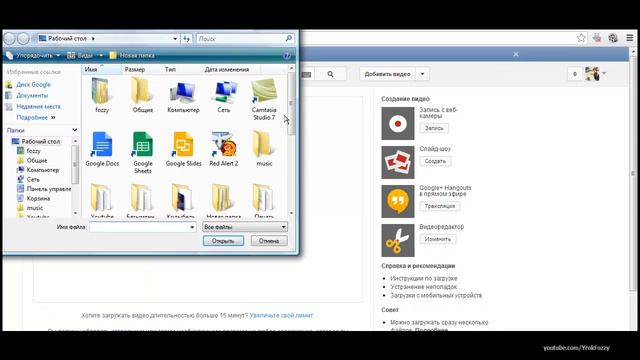Open the Упорядочить menu
This screenshot has width=640, height=360.
click(33, 55)
